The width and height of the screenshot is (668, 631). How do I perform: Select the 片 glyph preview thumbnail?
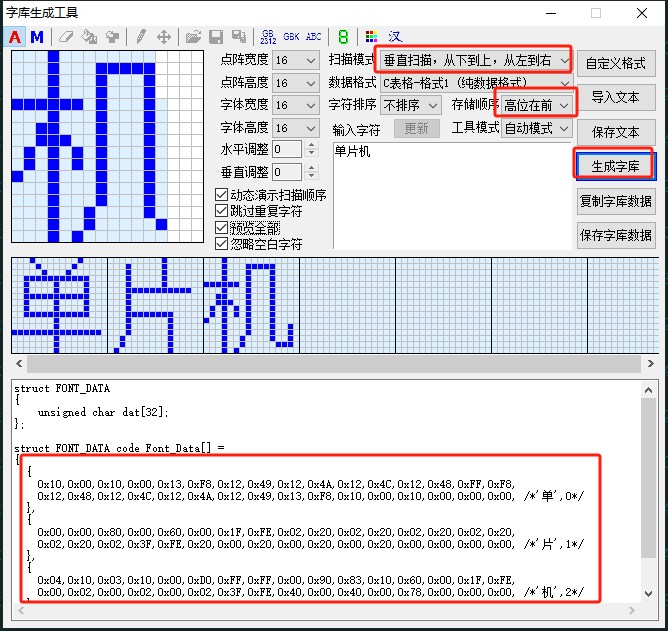click(155, 305)
